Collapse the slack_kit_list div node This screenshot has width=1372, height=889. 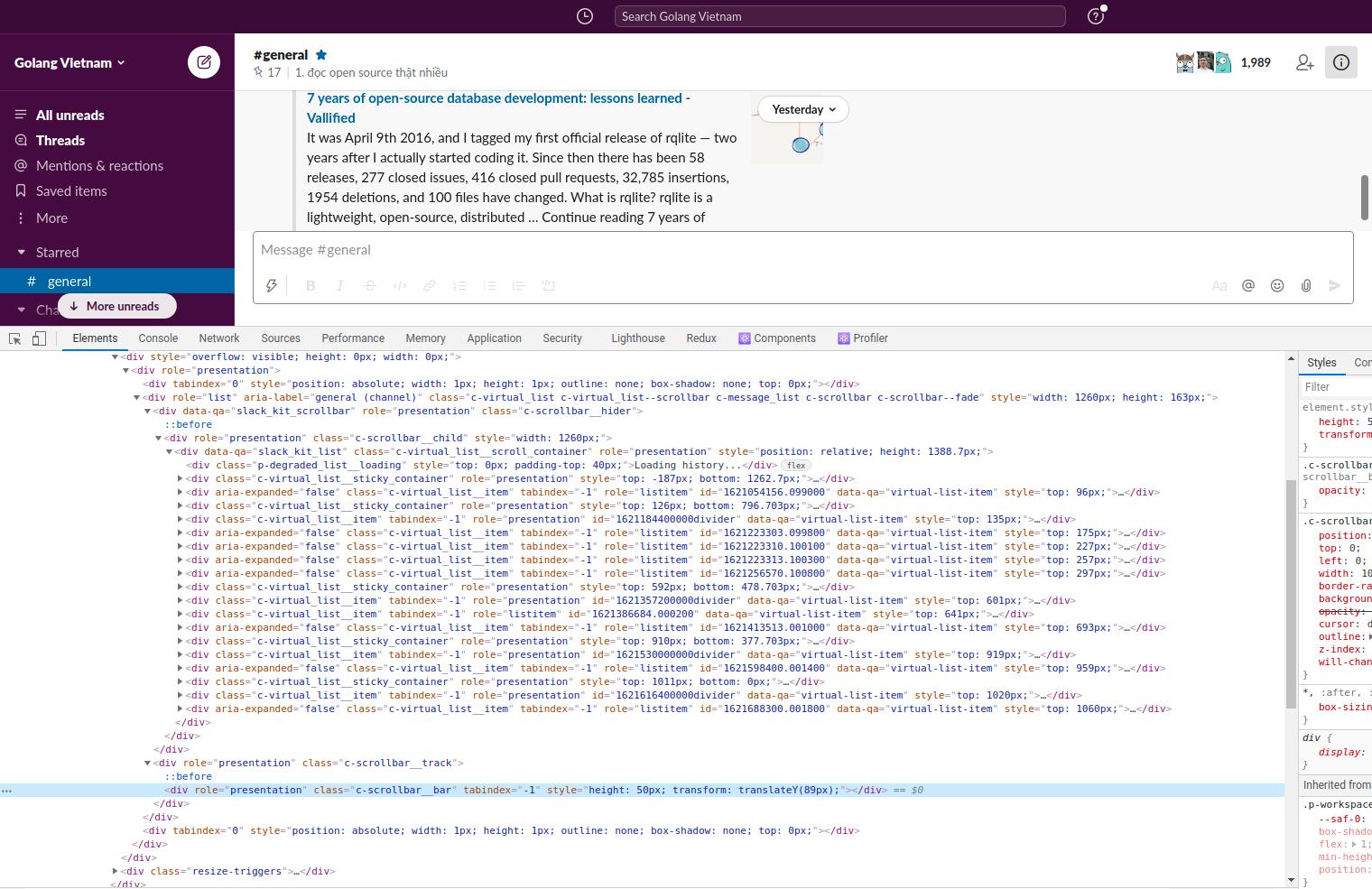point(169,451)
